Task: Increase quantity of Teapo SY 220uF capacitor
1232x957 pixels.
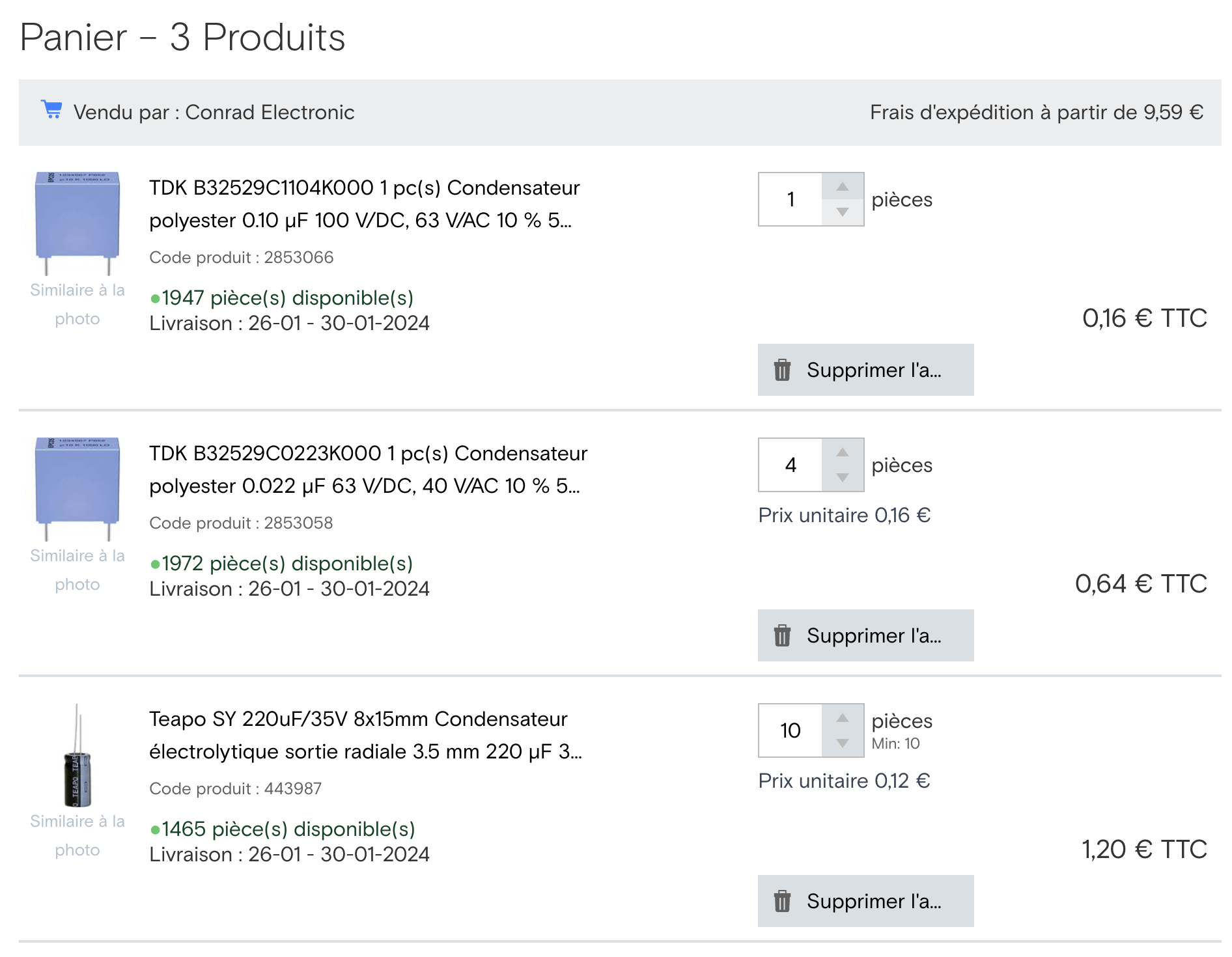Action: (843, 718)
